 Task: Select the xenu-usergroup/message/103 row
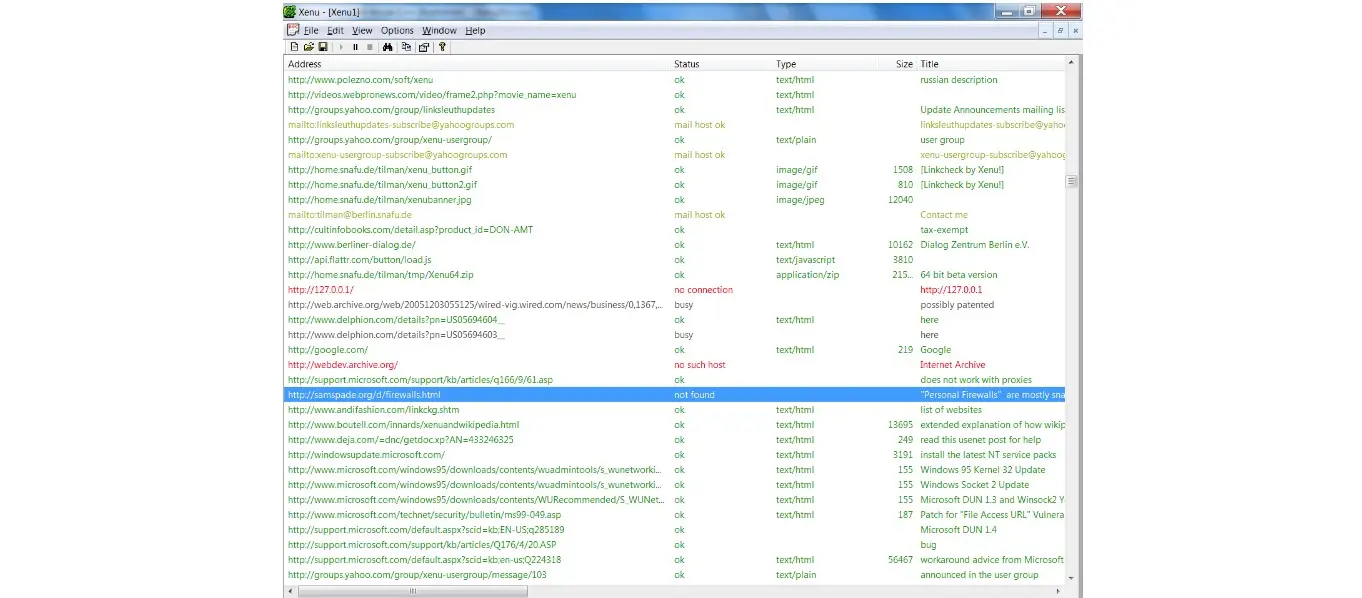click(x=674, y=575)
